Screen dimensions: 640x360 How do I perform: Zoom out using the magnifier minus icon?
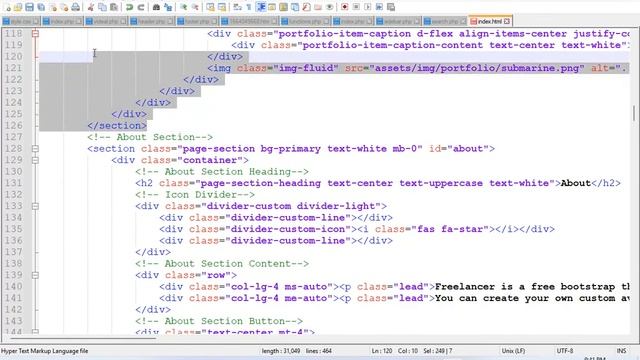point(195,7)
